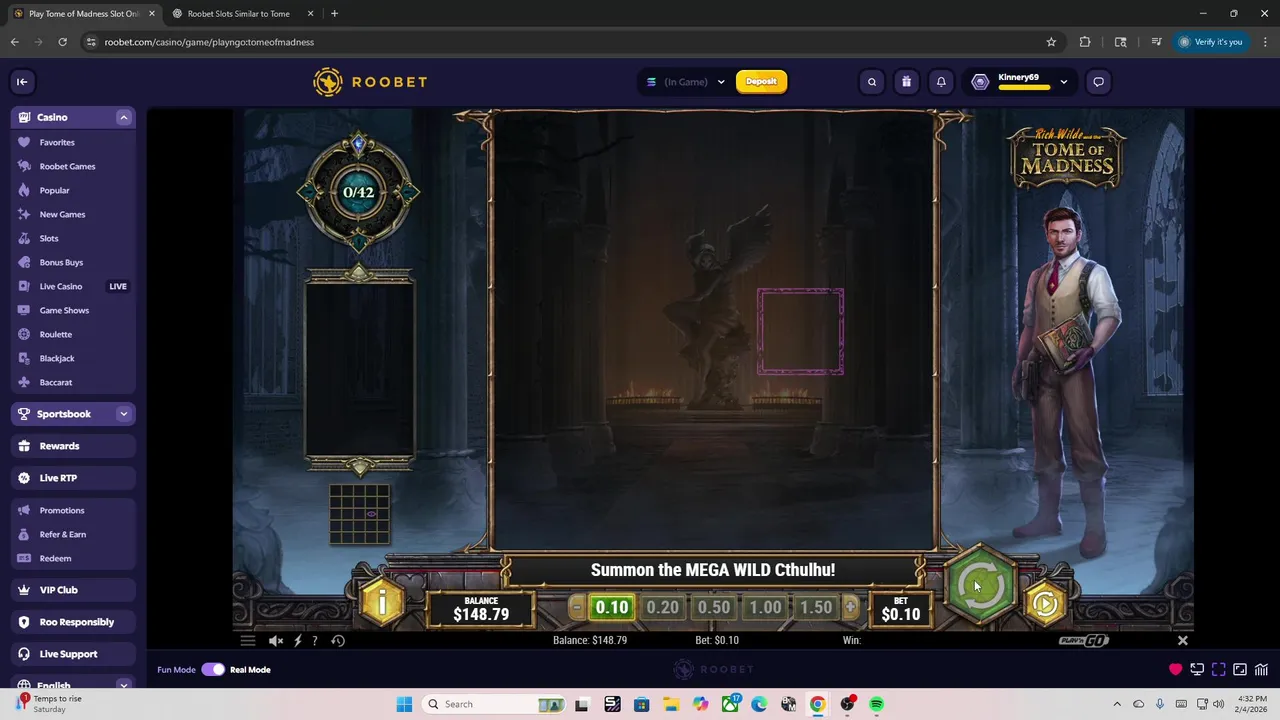The width and height of the screenshot is (1280, 720).
Task: Select the 0.50 bet amount
Action: pyautogui.click(x=714, y=607)
